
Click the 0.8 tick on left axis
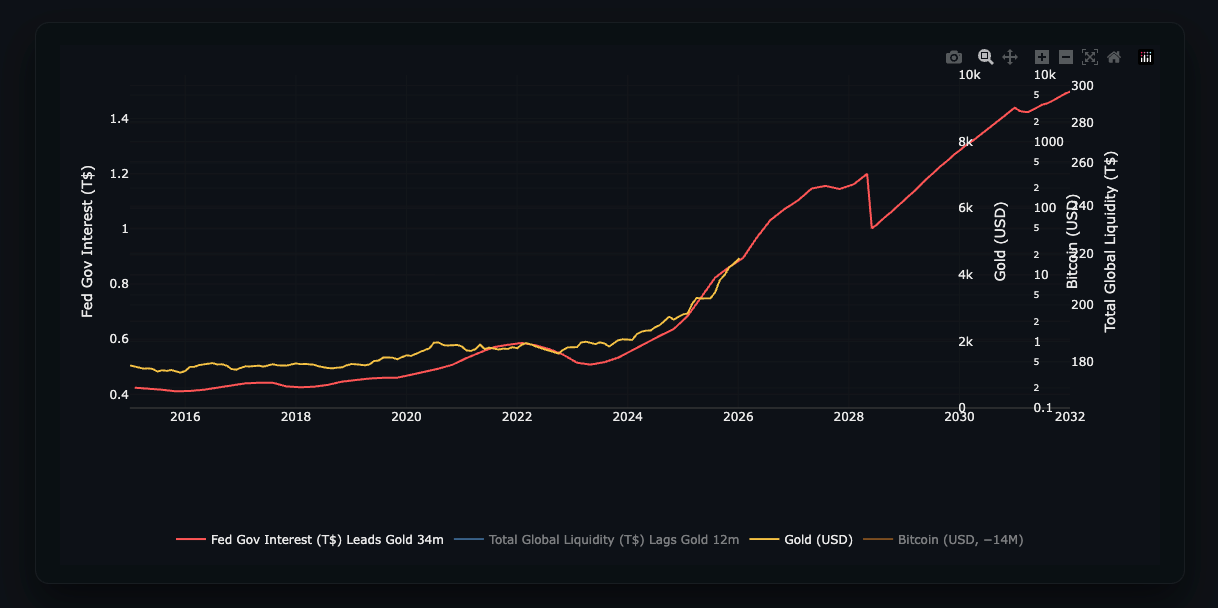(x=119, y=284)
